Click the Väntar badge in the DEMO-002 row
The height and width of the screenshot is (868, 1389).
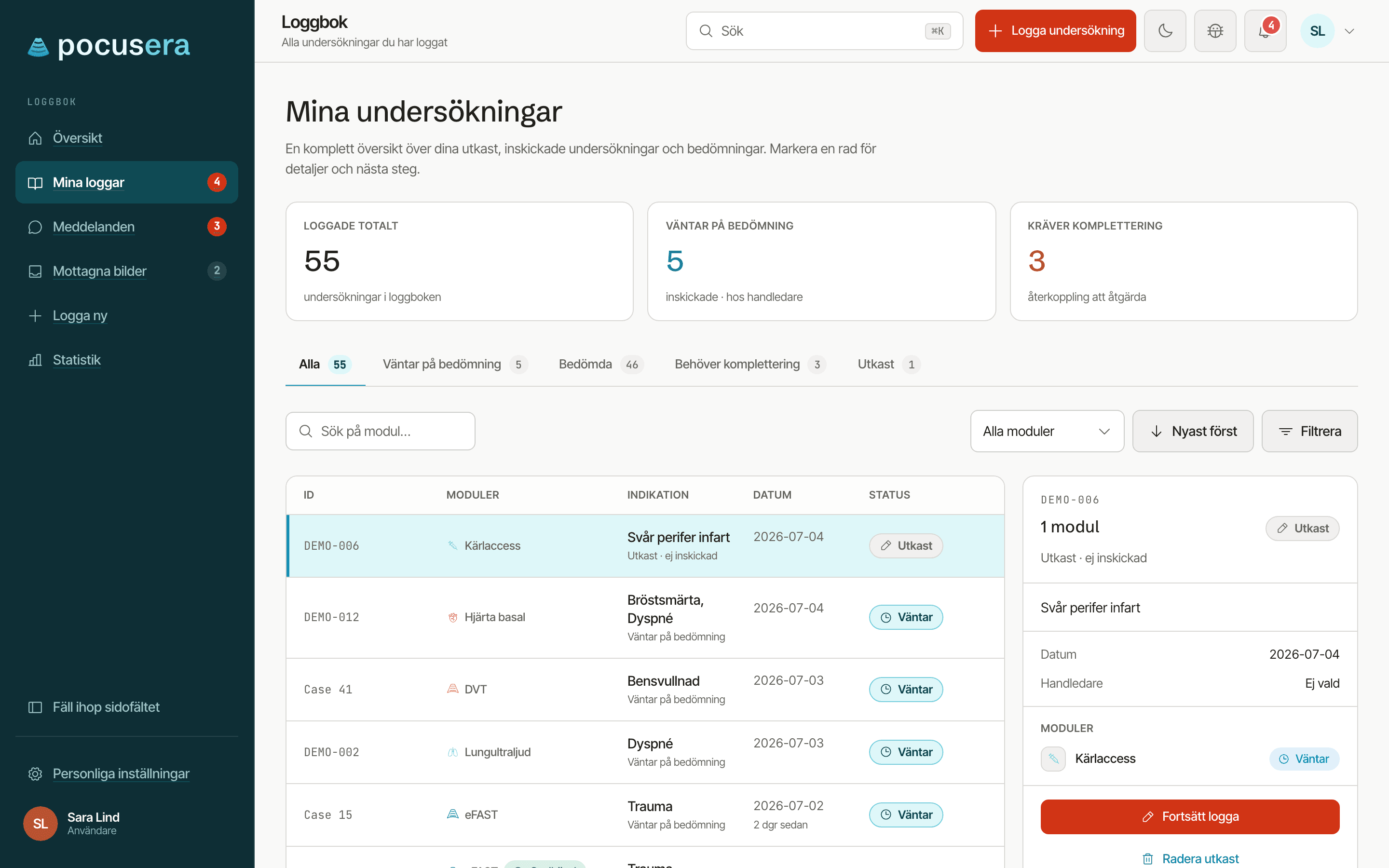[x=906, y=752]
